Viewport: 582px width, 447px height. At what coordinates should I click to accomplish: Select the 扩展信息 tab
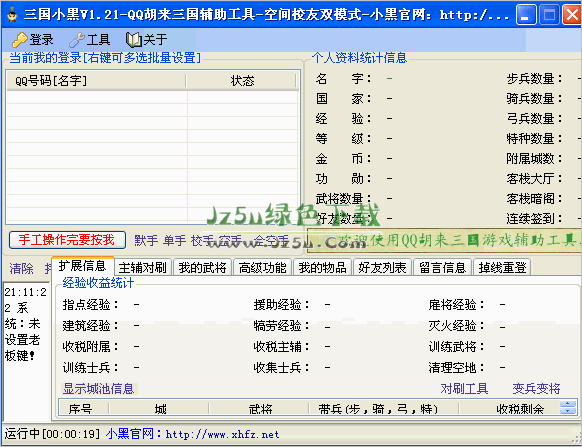(x=82, y=266)
